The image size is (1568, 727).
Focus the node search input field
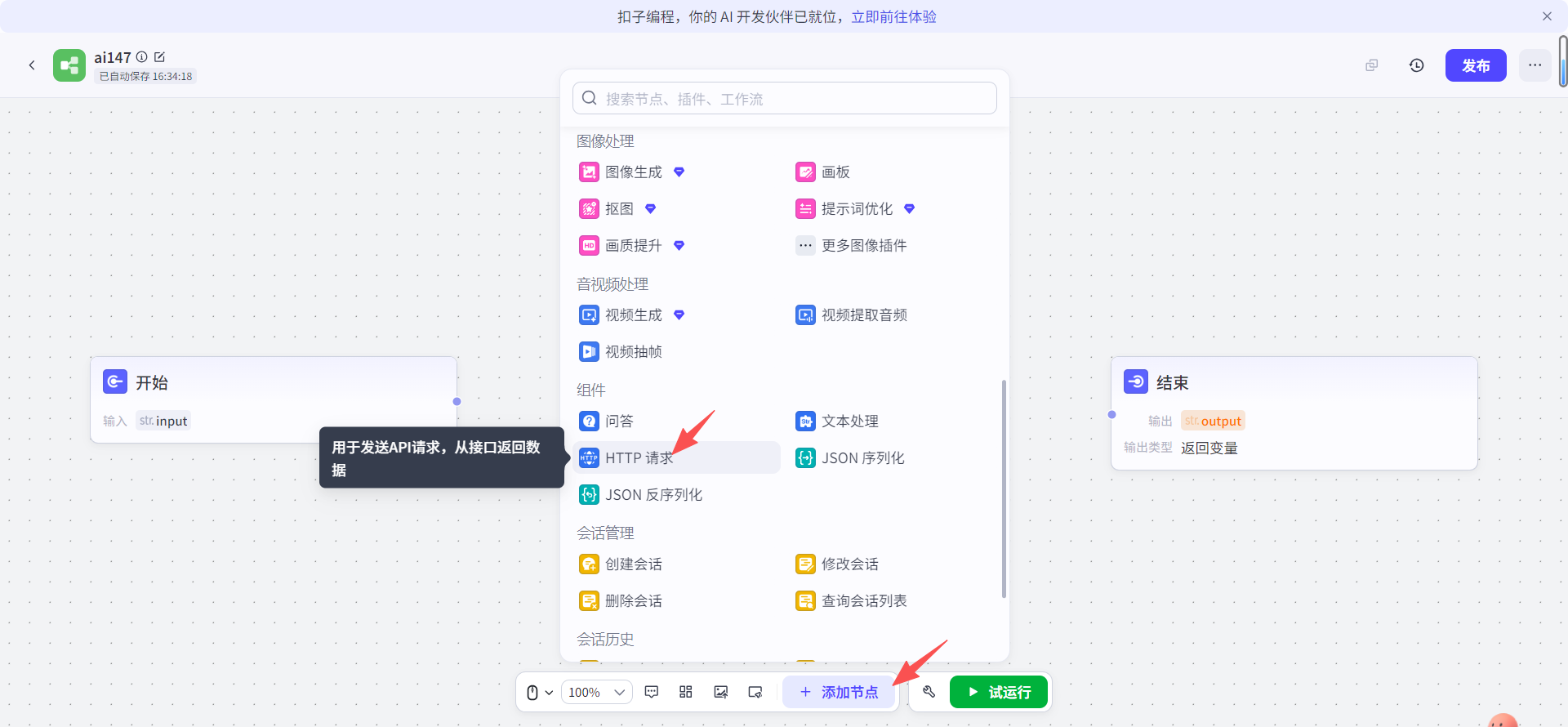tap(785, 99)
